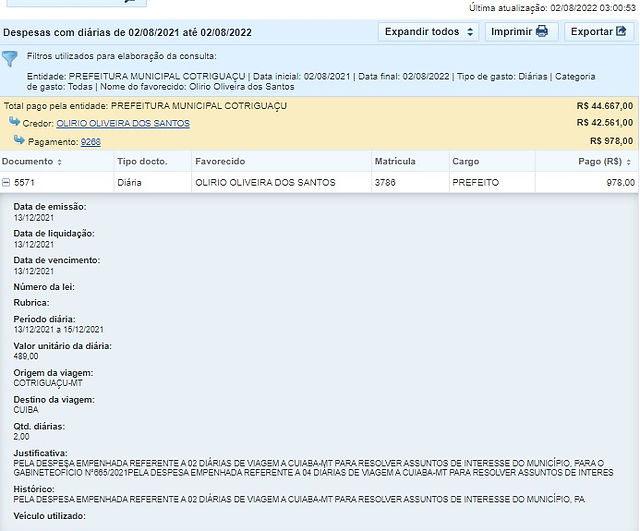This screenshot has width=640, height=531.
Task: Click favorecido OLIRIO OLIVEIRA DOS SANTOS cell
Action: point(265,182)
